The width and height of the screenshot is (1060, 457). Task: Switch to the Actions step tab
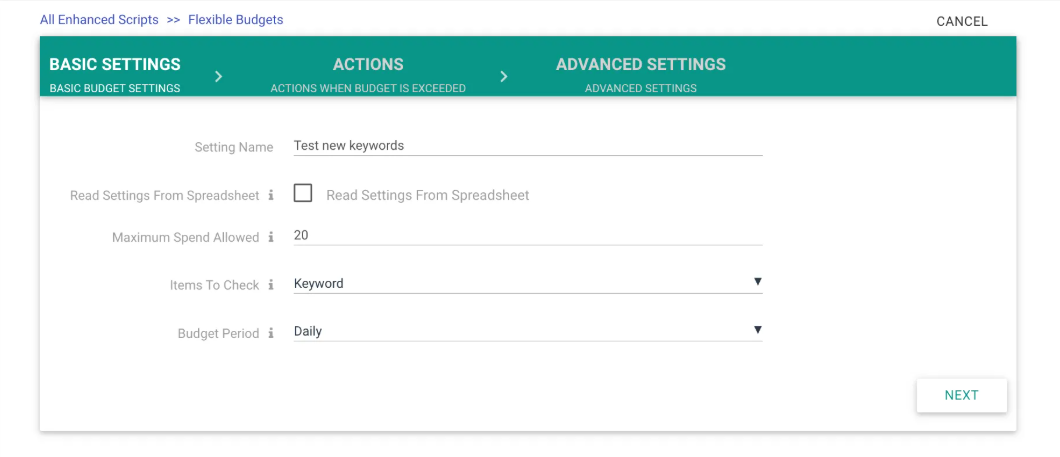(368, 74)
